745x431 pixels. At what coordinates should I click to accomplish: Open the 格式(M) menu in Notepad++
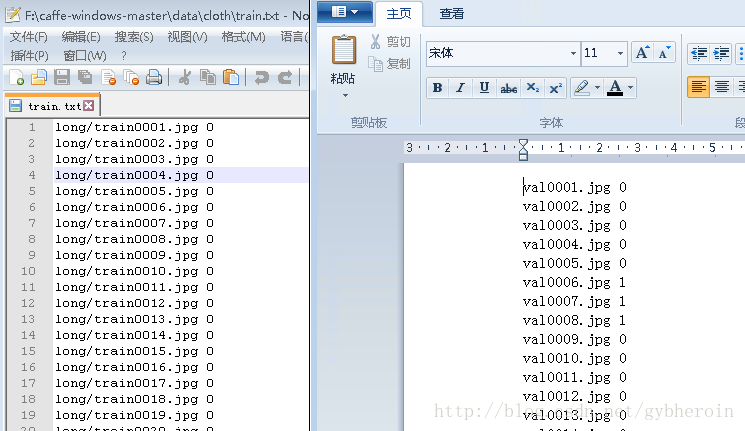243,37
